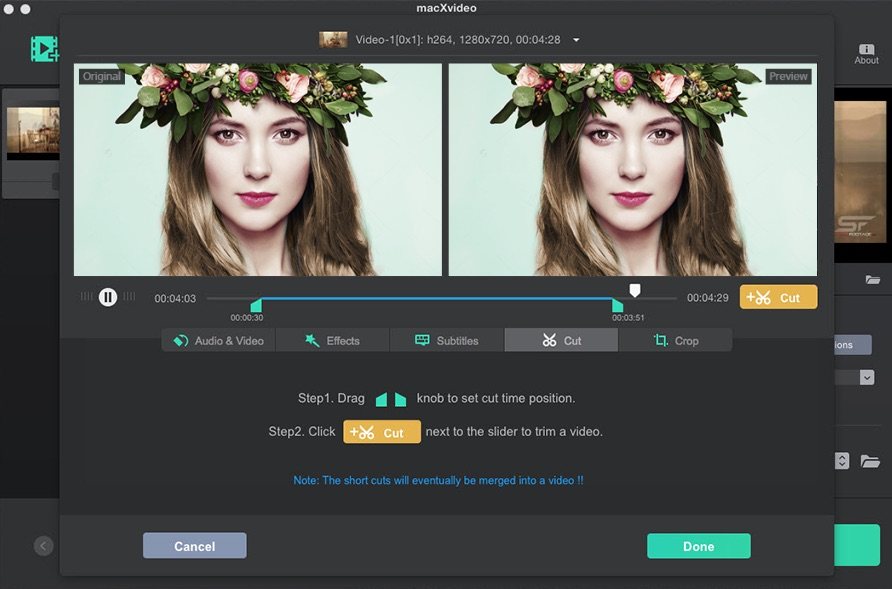The image size is (892, 589).
Task: Open the output folder icon beside the stepper
Action: click(x=871, y=461)
